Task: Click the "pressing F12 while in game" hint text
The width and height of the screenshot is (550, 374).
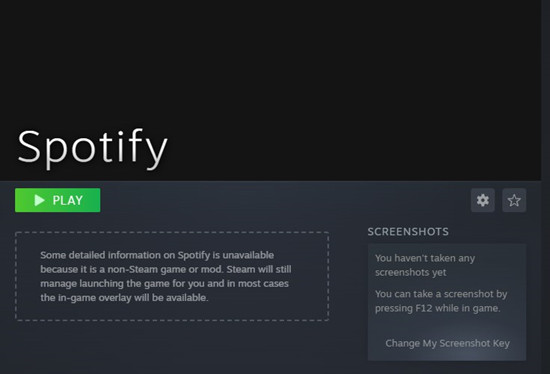Action: pos(437,308)
